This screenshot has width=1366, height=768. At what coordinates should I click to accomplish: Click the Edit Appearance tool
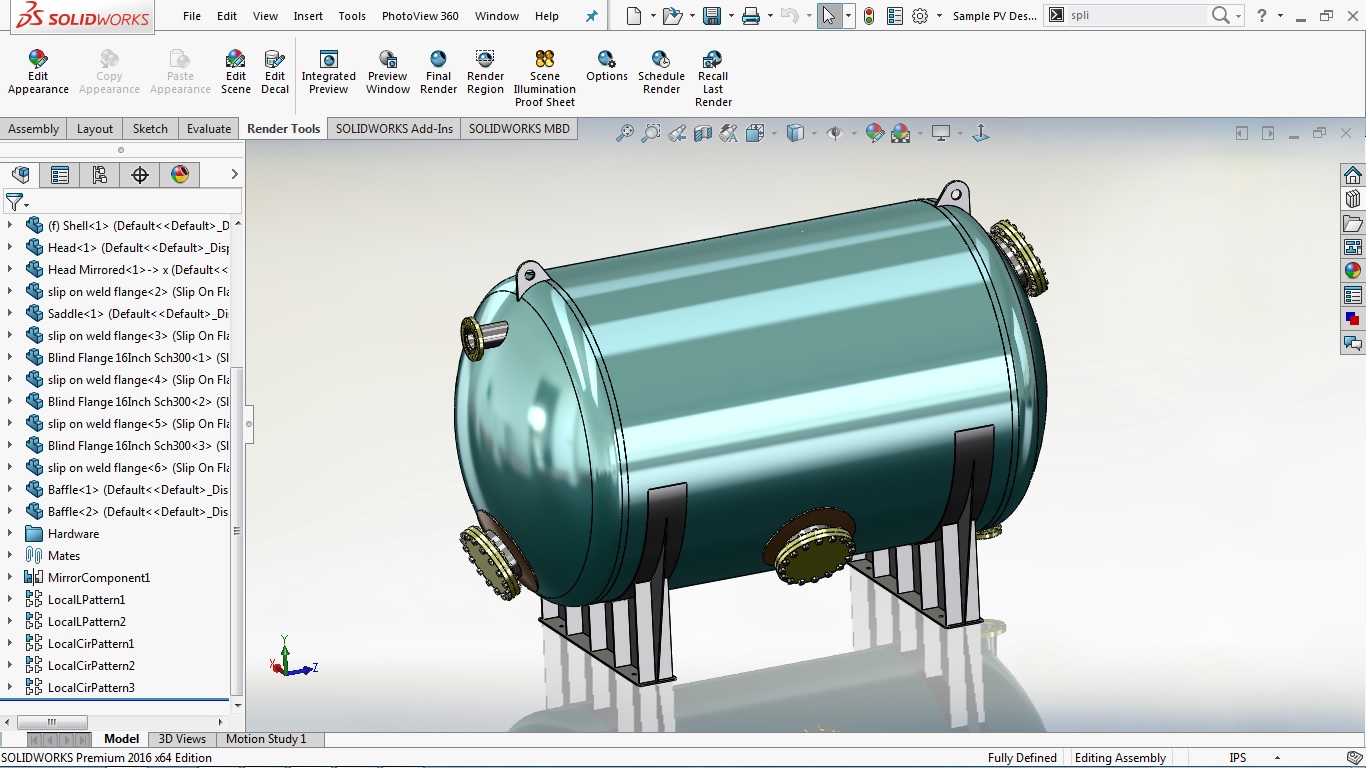pos(38,72)
